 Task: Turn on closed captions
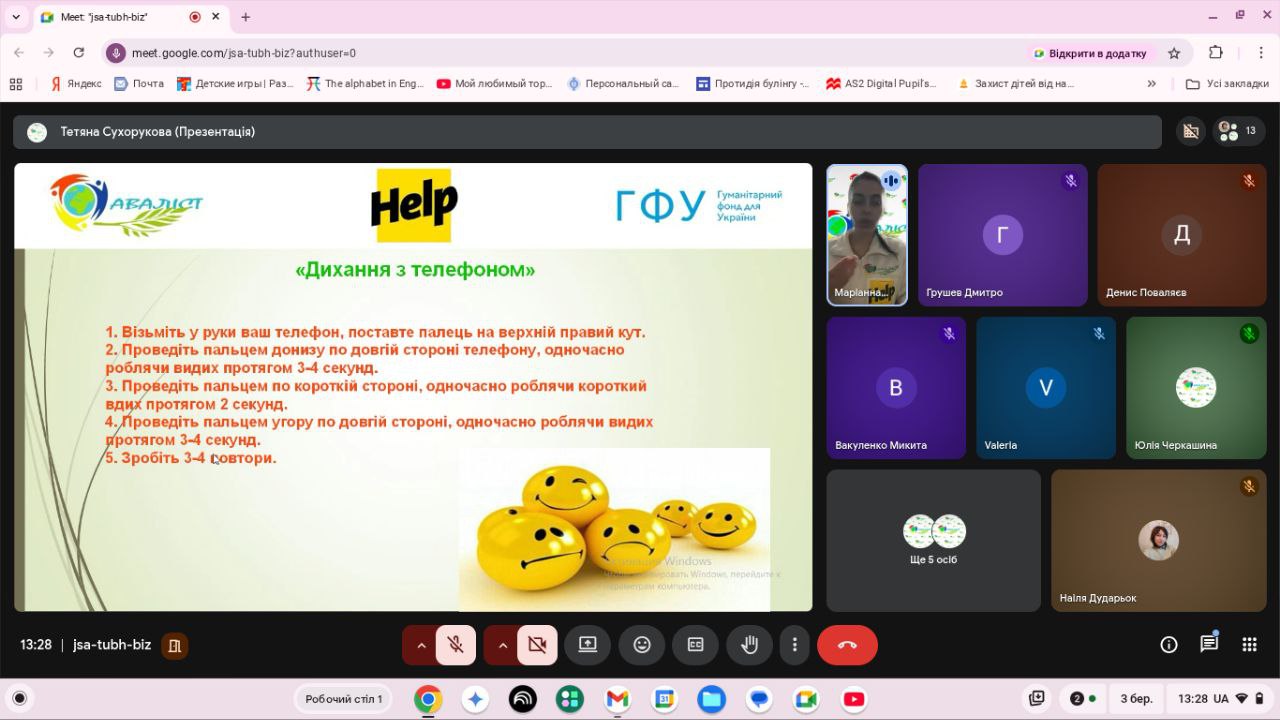[x=695, y=645]
